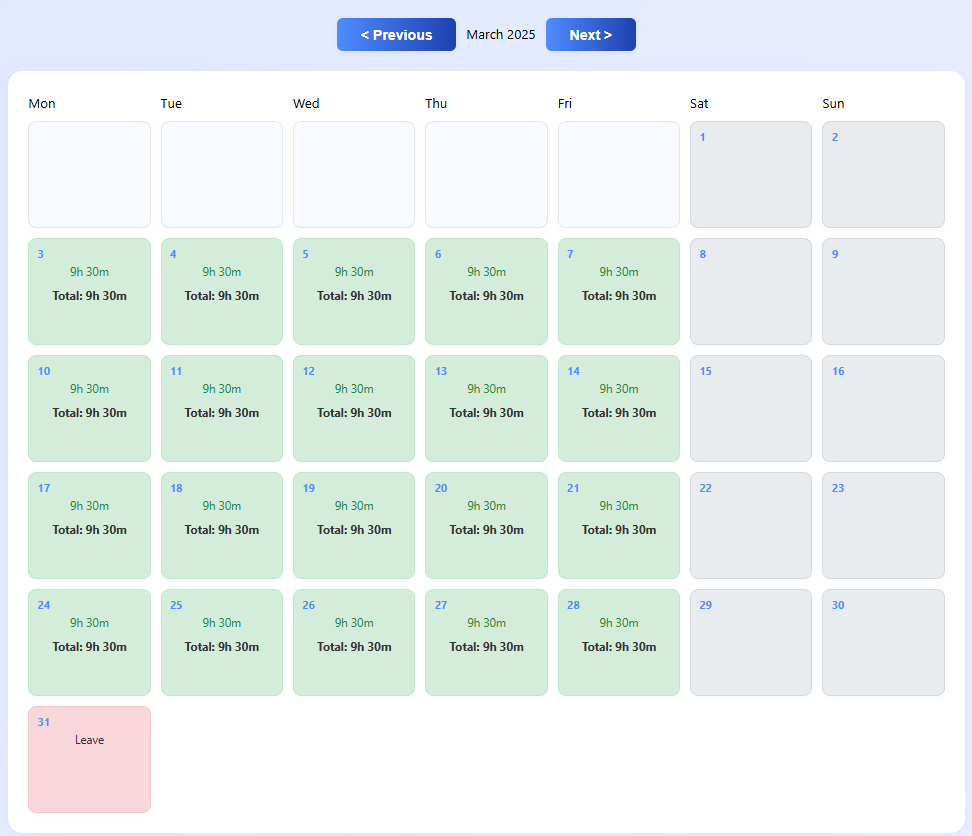Click the Total label on March 10
This screenshot has height=836, width=972.
click(89, 412)
